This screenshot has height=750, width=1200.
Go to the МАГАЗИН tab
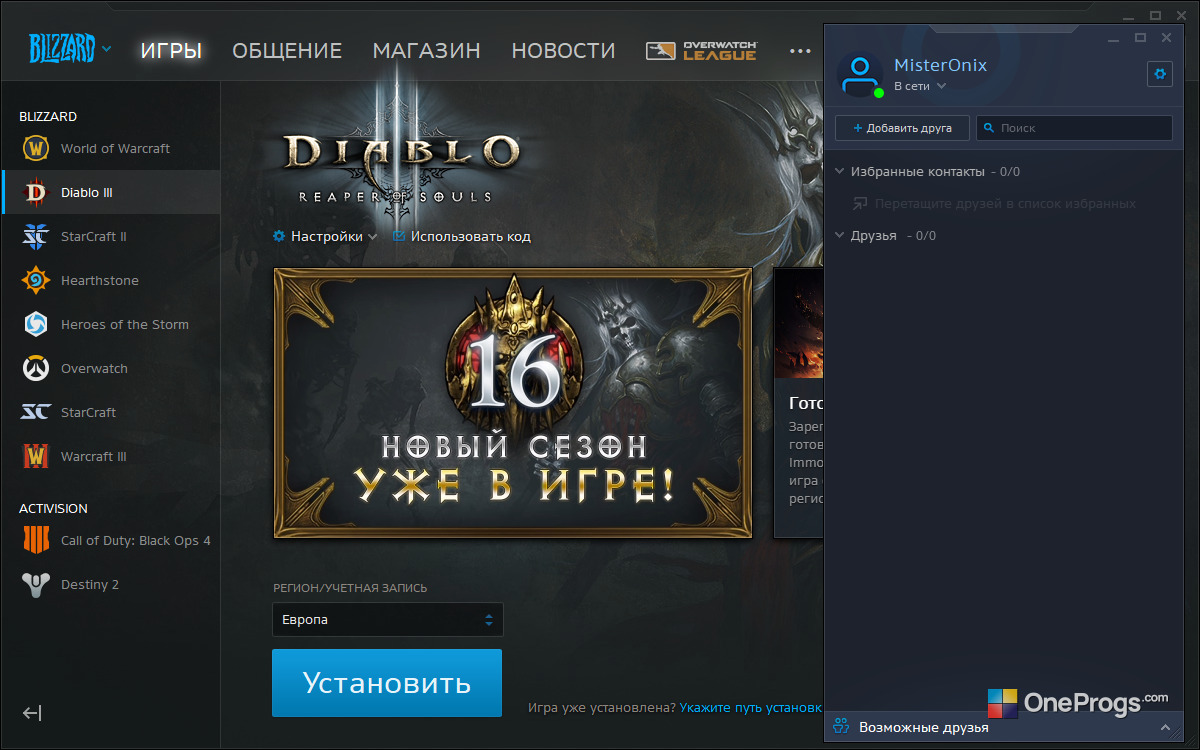(426, 50)
